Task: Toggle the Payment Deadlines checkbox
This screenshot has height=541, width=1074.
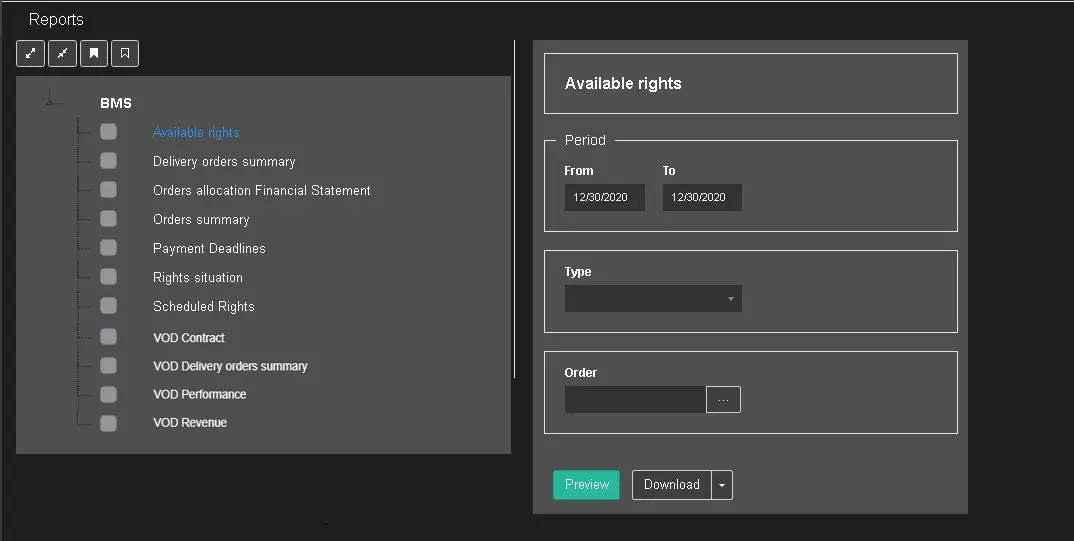Action: click(108, 248)
